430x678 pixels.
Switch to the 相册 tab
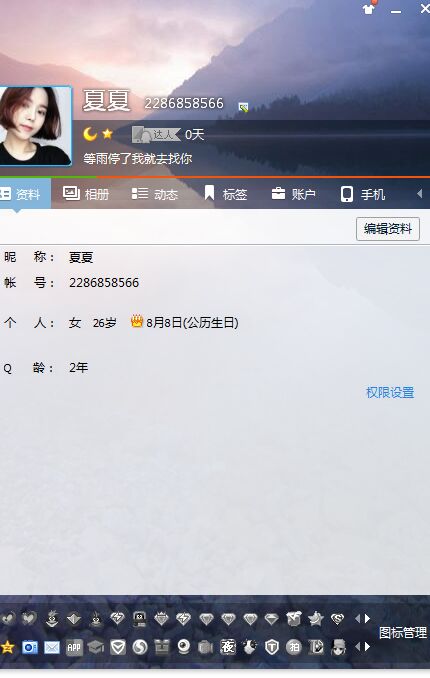click(x=86, y=194)
